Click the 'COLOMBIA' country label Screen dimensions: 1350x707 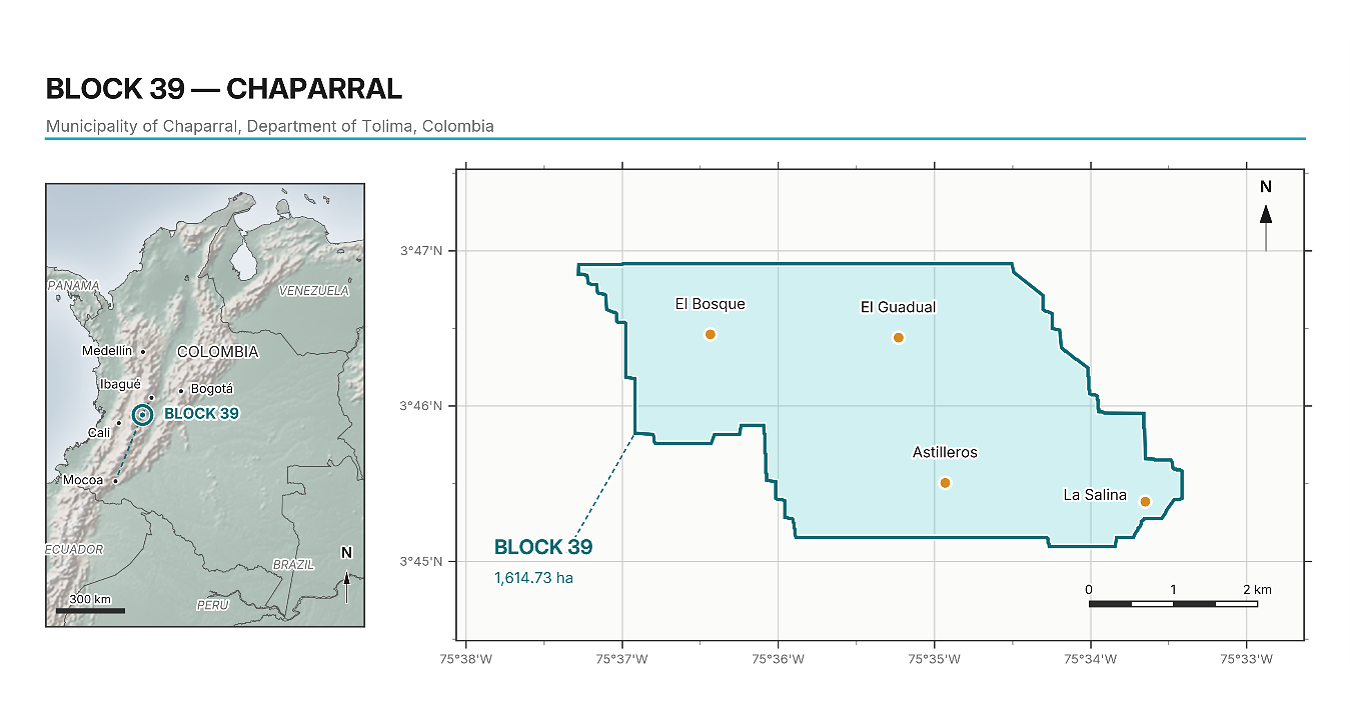[217, 352]
